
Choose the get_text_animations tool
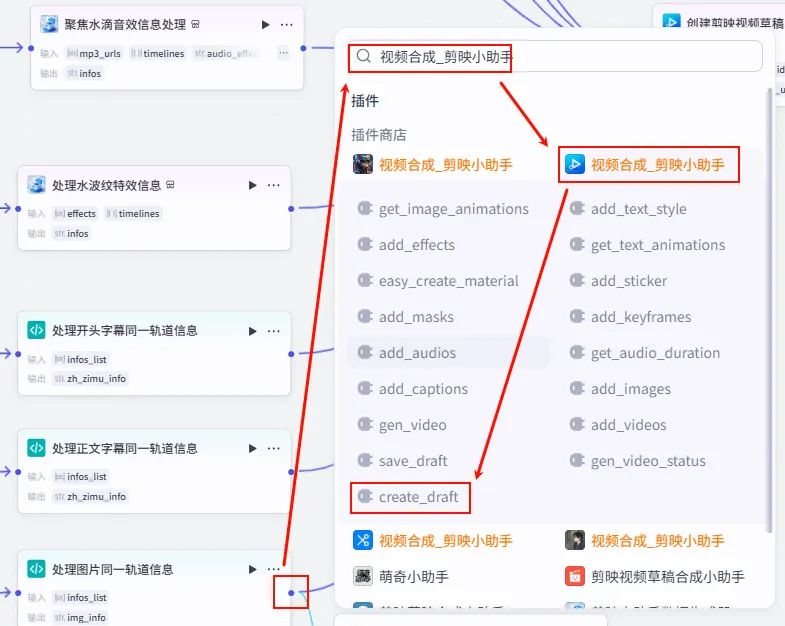pyautogui.click(x=648, y=245)
